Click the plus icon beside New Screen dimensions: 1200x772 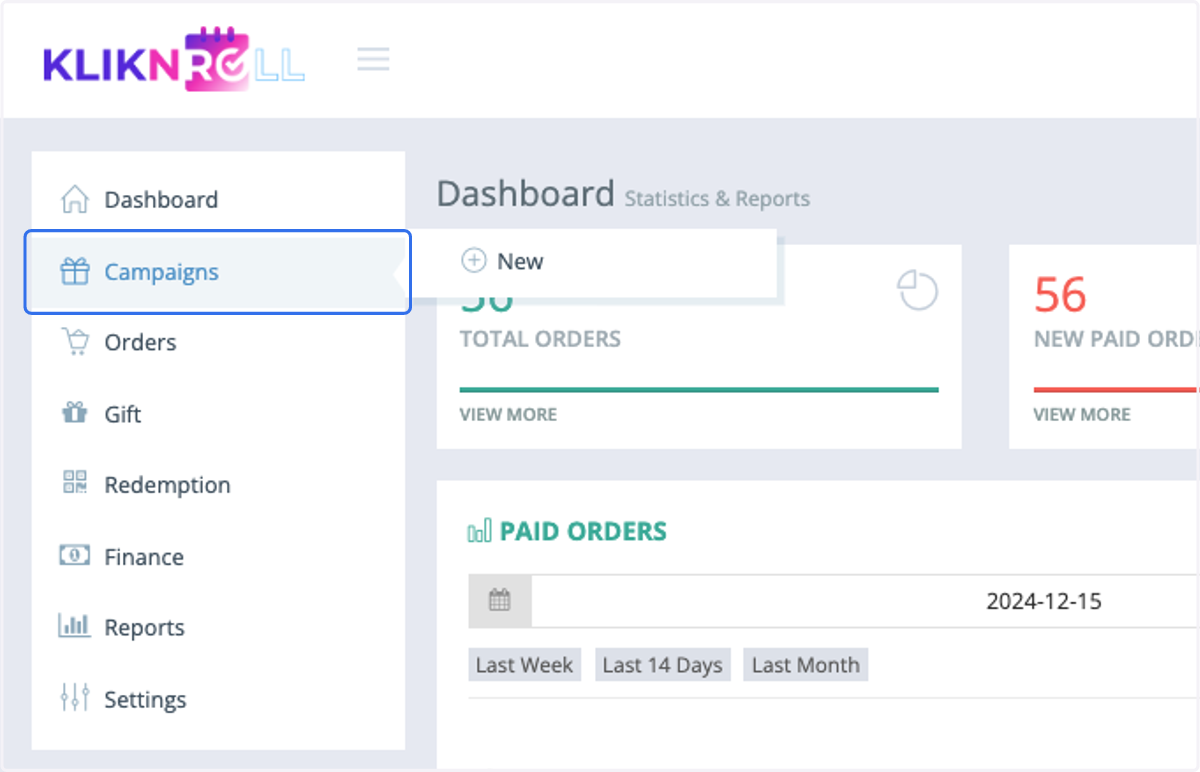click(473, 261)
